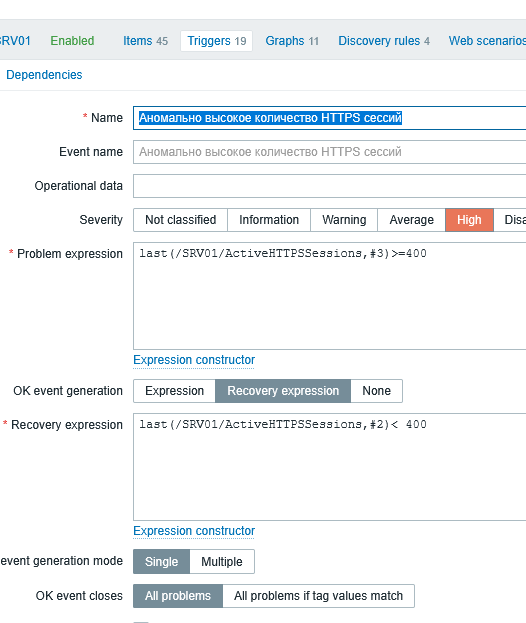Switch to Dependencies tab

[x=44, y=75]
